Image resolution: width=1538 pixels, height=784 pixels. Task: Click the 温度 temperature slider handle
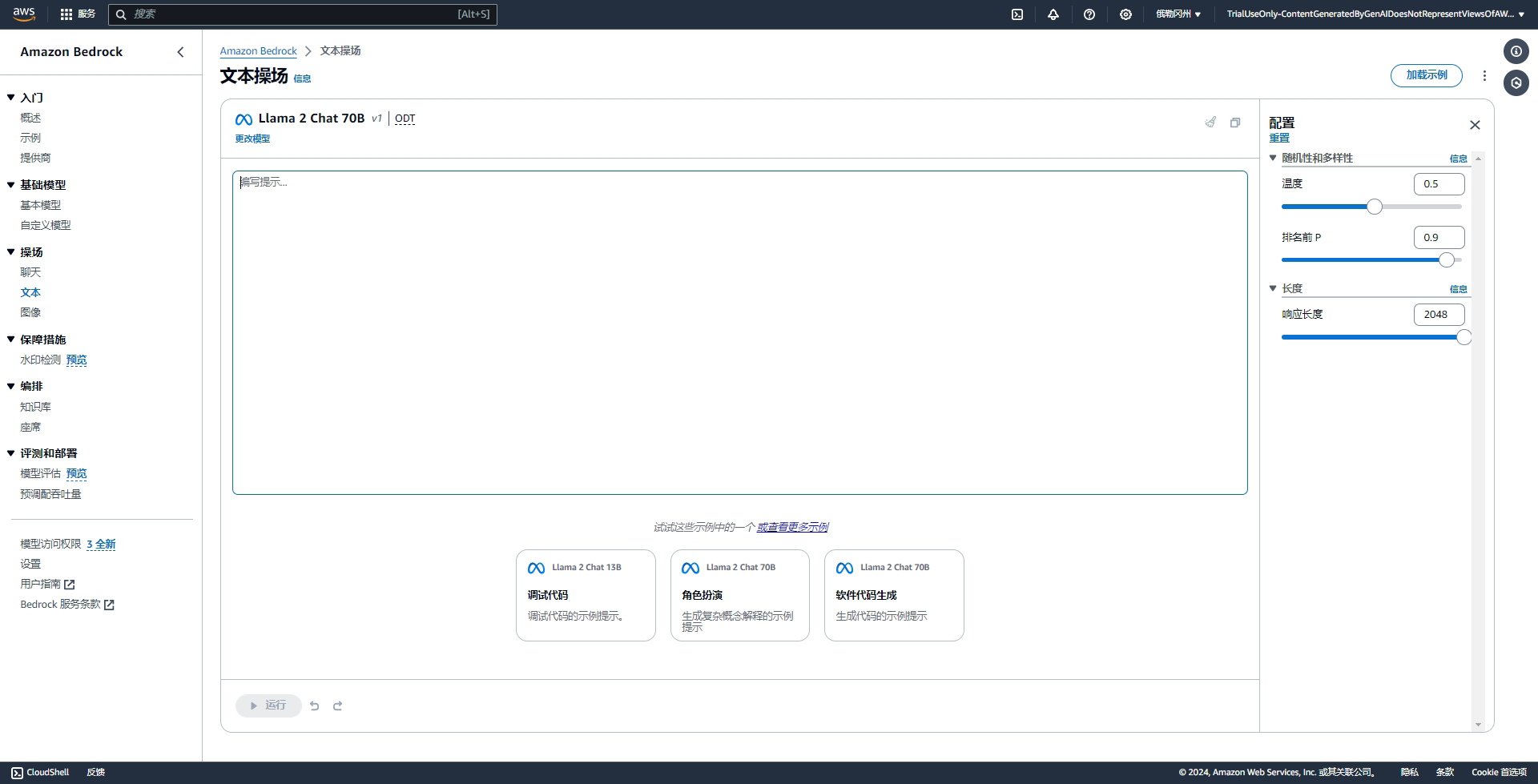point(1375,207)
